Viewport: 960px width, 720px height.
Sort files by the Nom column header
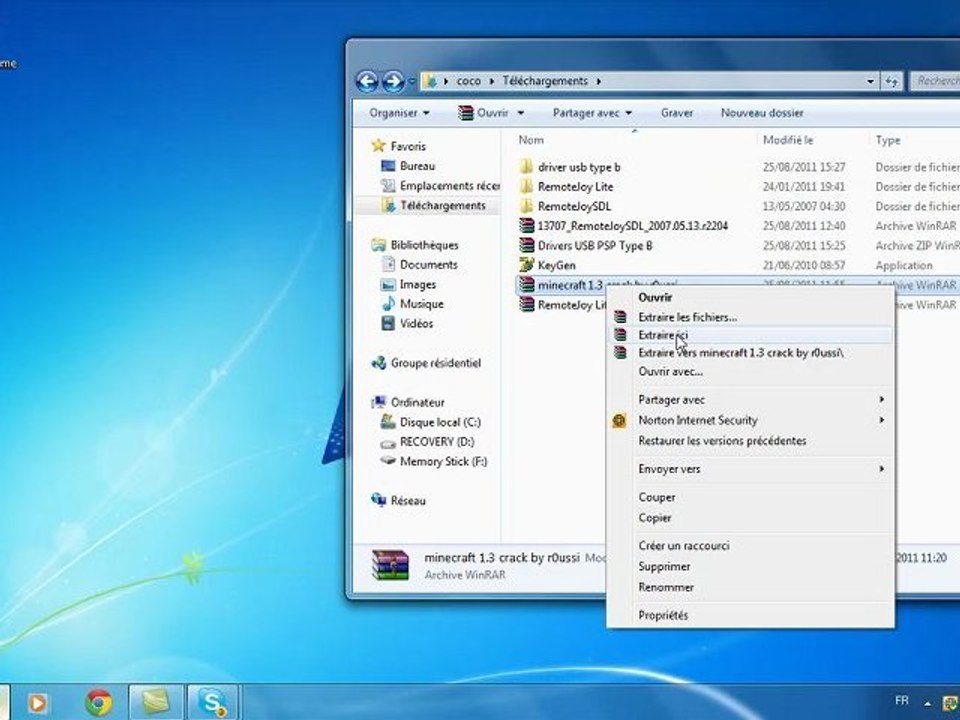tap(531, 140)
